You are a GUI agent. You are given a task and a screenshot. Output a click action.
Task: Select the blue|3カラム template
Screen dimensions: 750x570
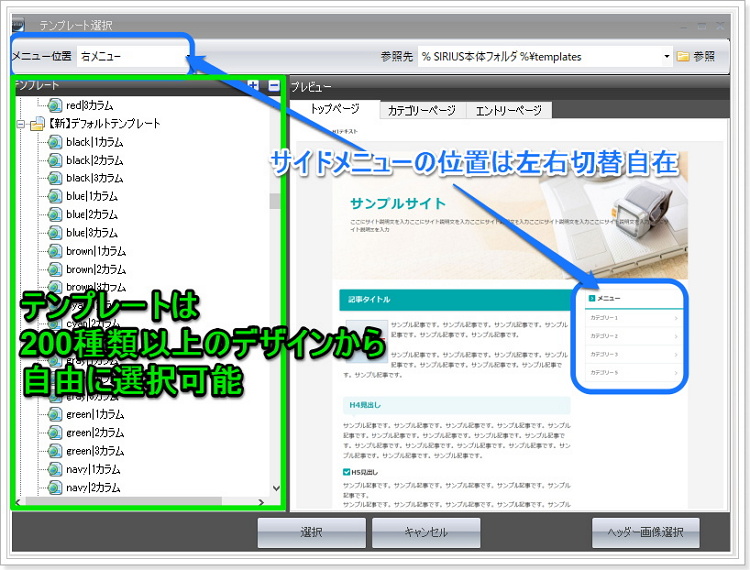tap(92, 233)
